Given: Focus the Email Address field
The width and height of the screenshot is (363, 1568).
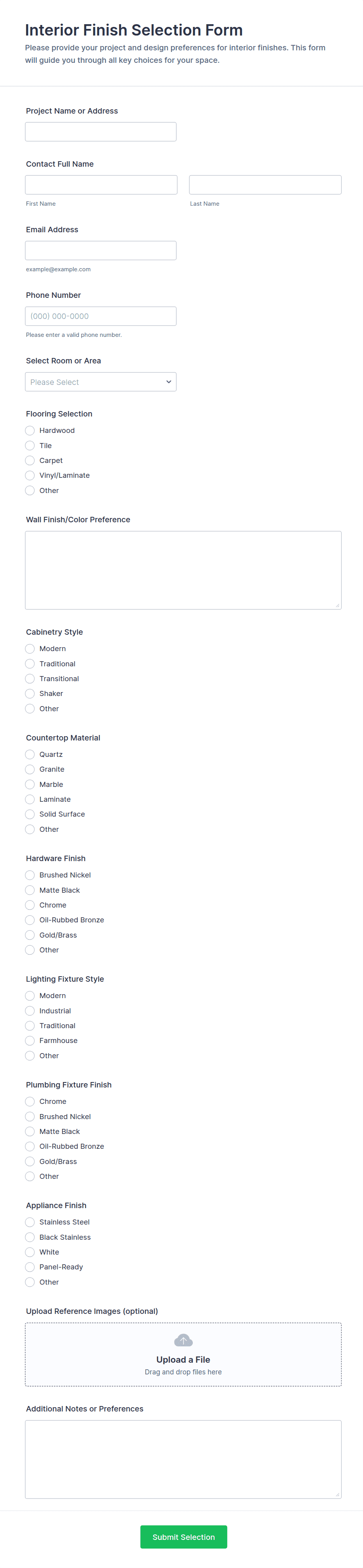Looking at the screenshot, I should pyautogui.click(x=100, y=250).
